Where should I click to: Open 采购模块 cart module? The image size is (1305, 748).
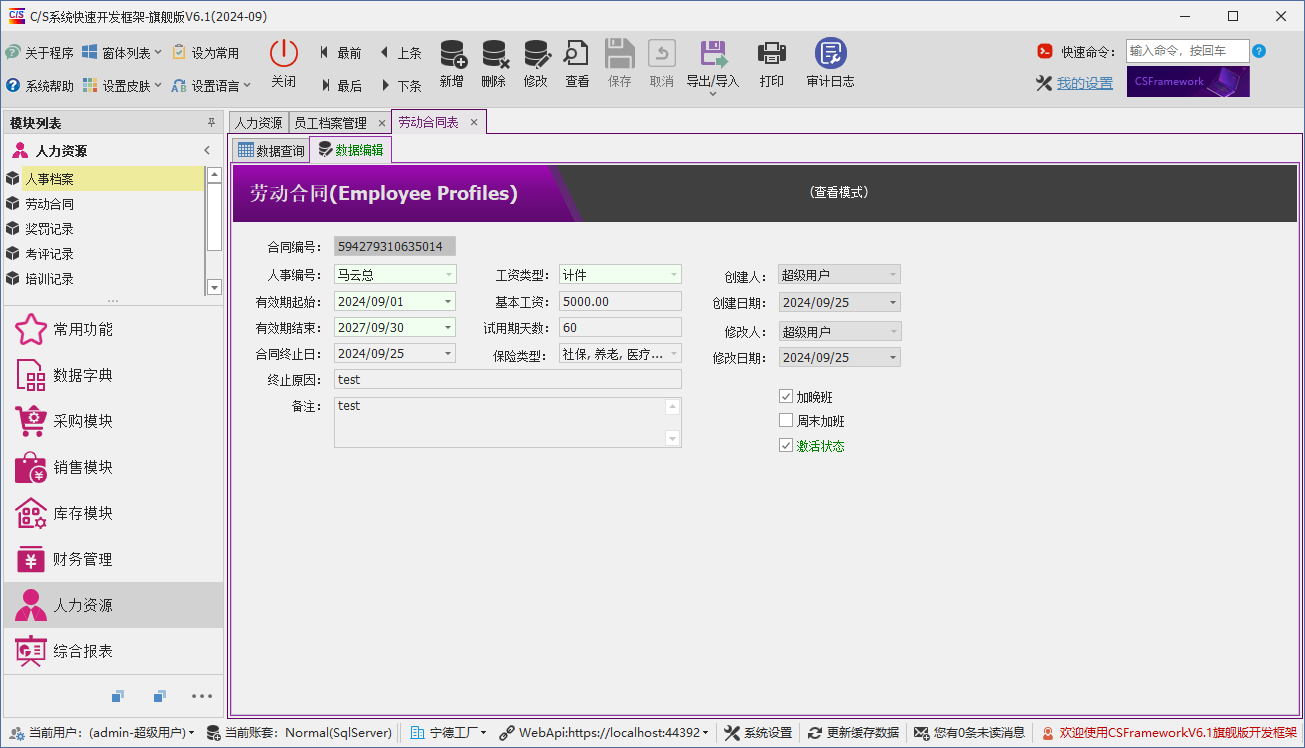(x=113, y=421)
